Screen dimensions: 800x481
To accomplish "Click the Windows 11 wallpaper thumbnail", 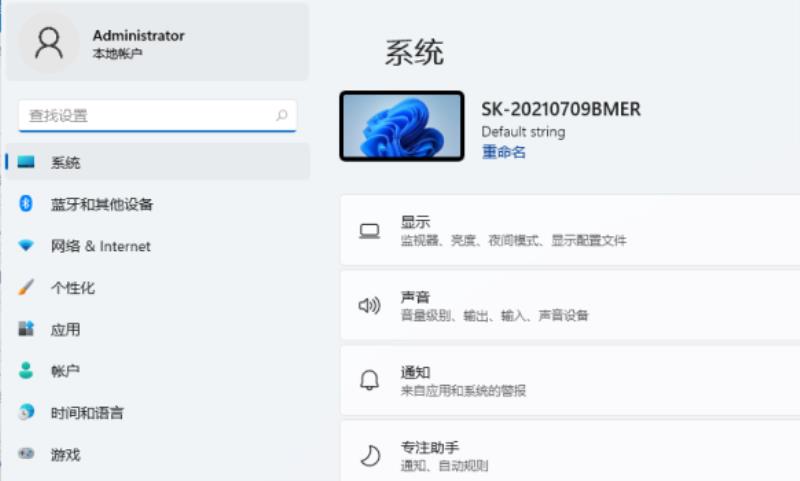I will (402, 126).
